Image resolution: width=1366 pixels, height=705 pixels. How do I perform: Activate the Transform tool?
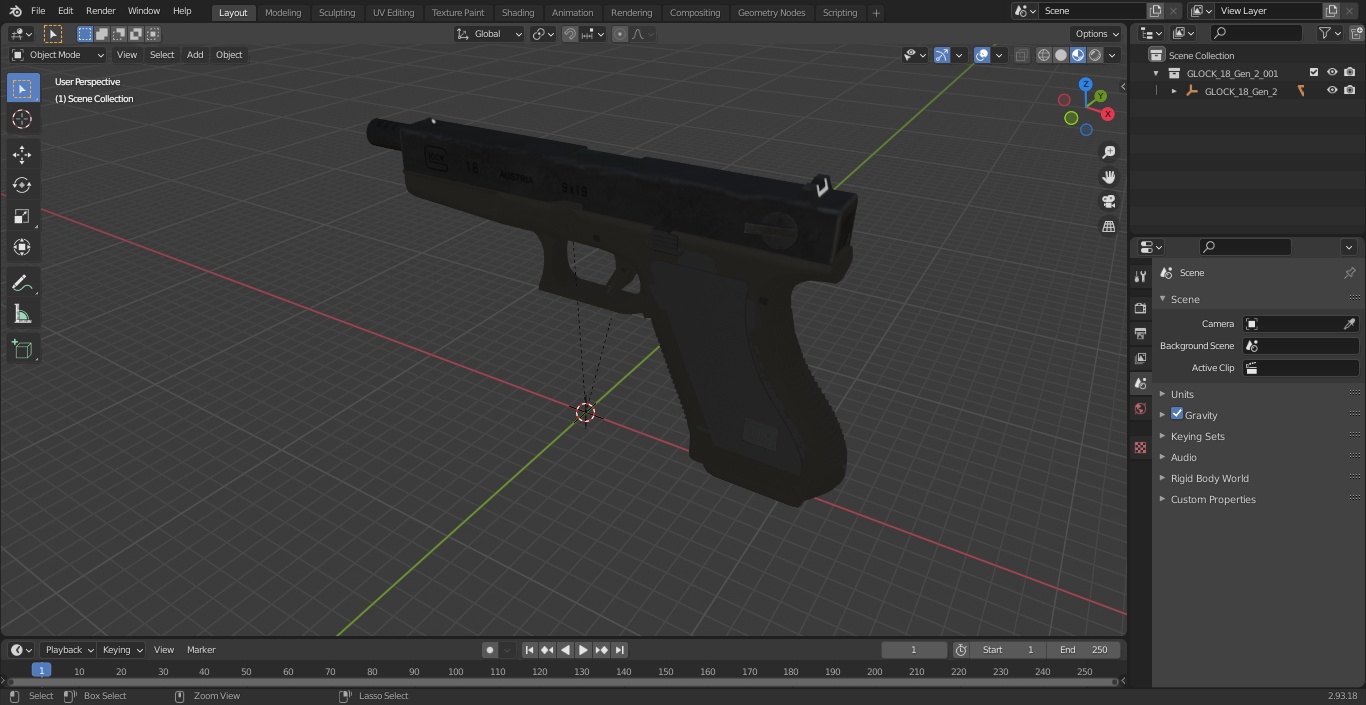(x=22, y=247)
